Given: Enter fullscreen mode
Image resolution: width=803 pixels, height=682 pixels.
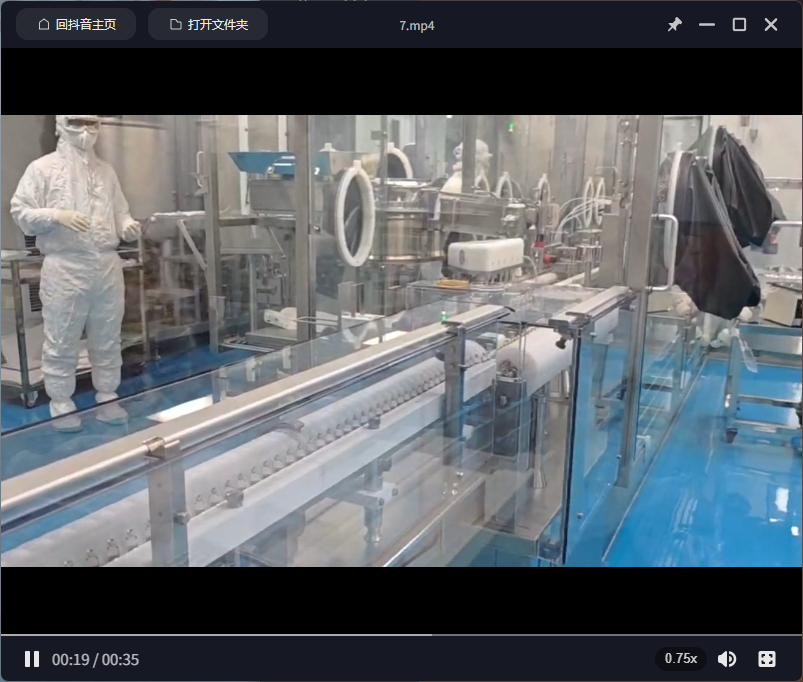Looking at the screenshot, I should click(x=767, y=659).
